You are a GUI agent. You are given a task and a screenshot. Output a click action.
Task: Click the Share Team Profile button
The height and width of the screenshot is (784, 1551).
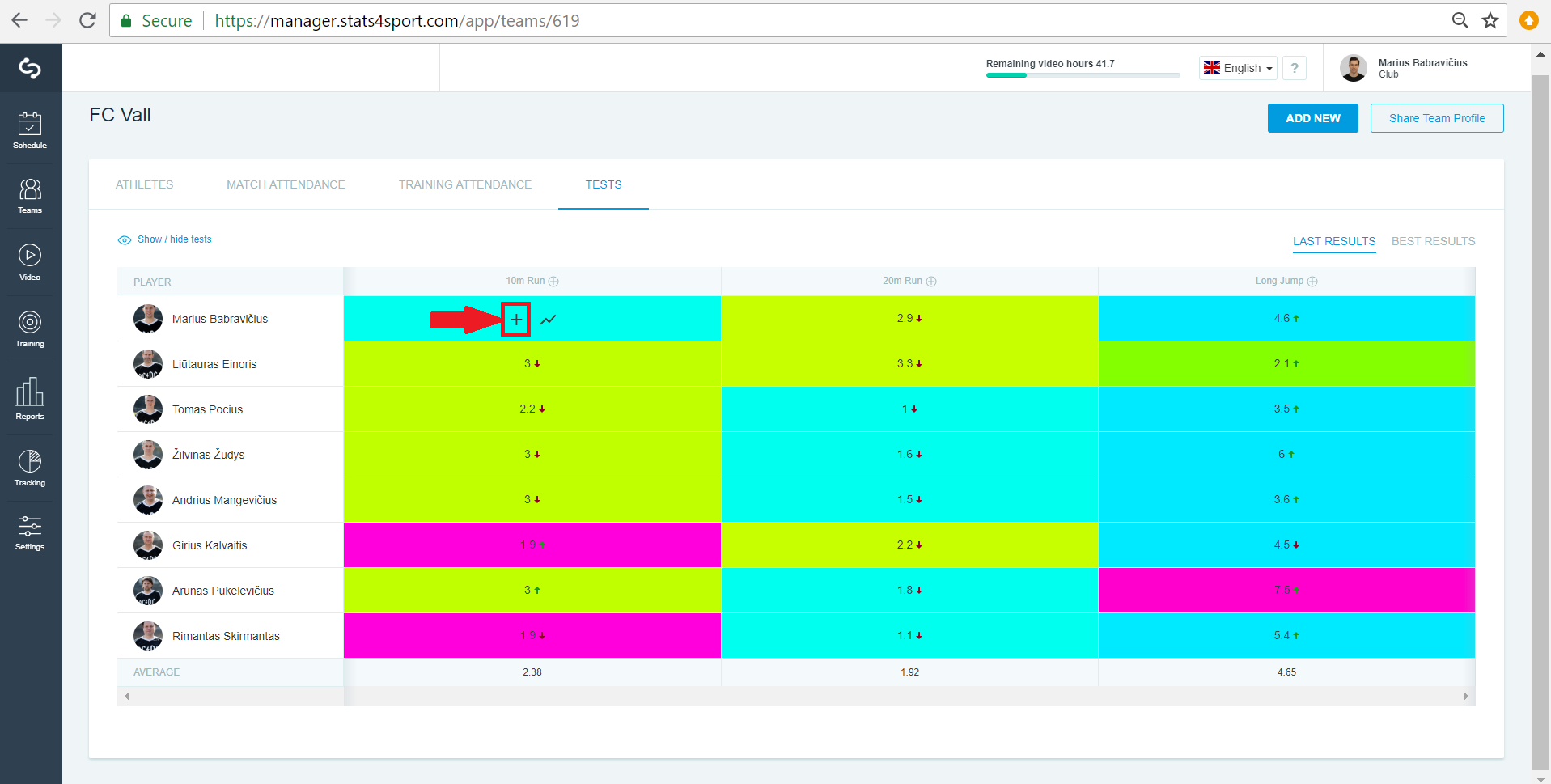[x=1437, y=118]
